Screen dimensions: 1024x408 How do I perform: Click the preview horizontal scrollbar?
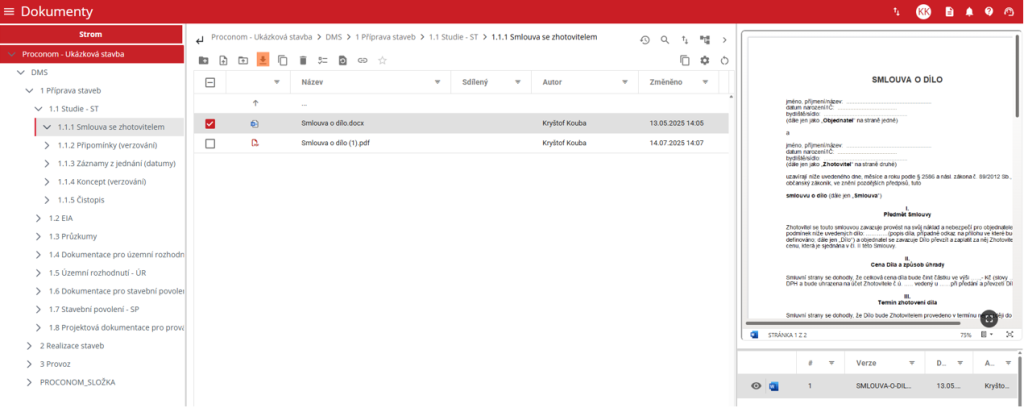[860, 324]
